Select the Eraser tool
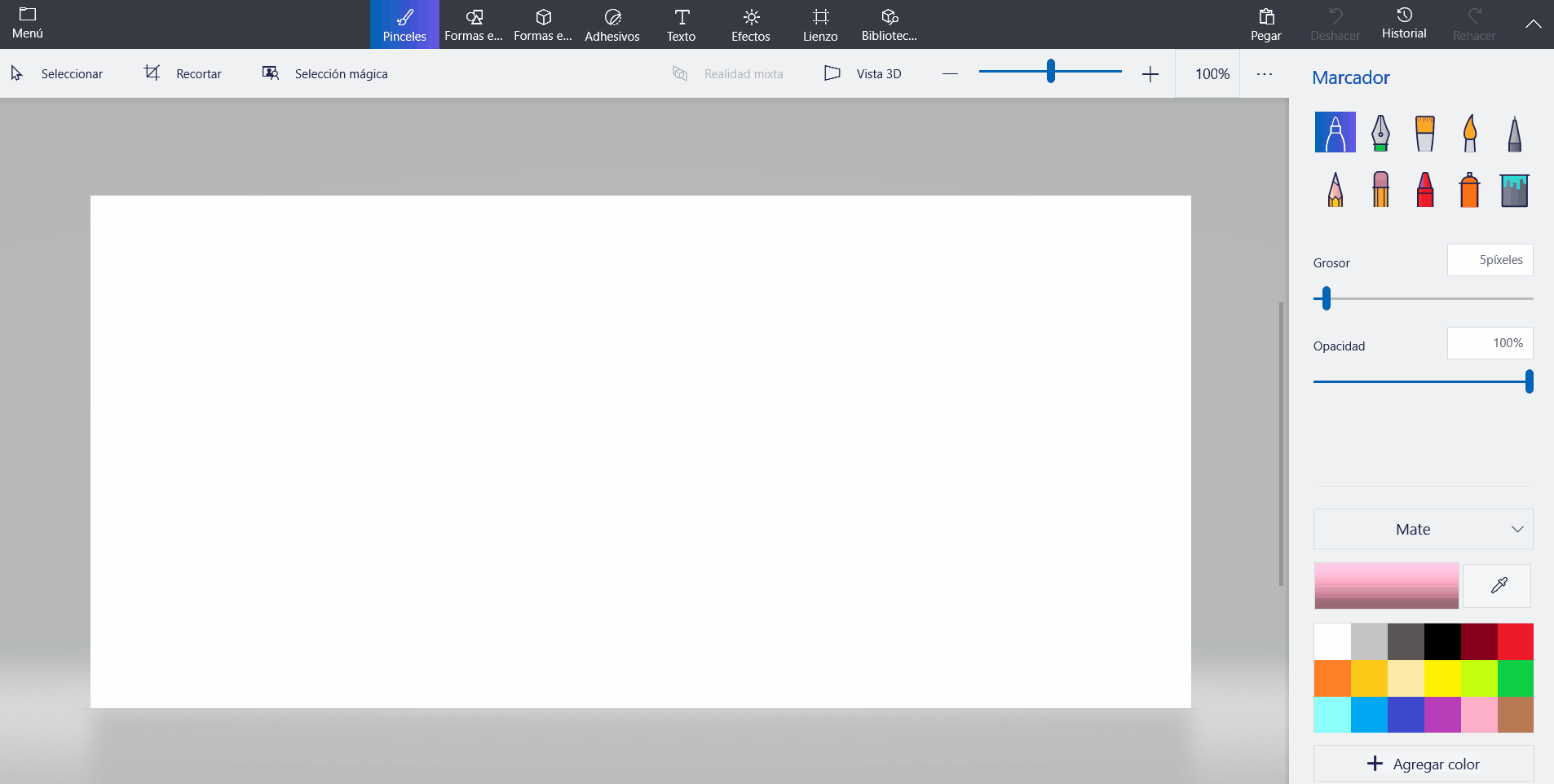 click(1380, 189)
